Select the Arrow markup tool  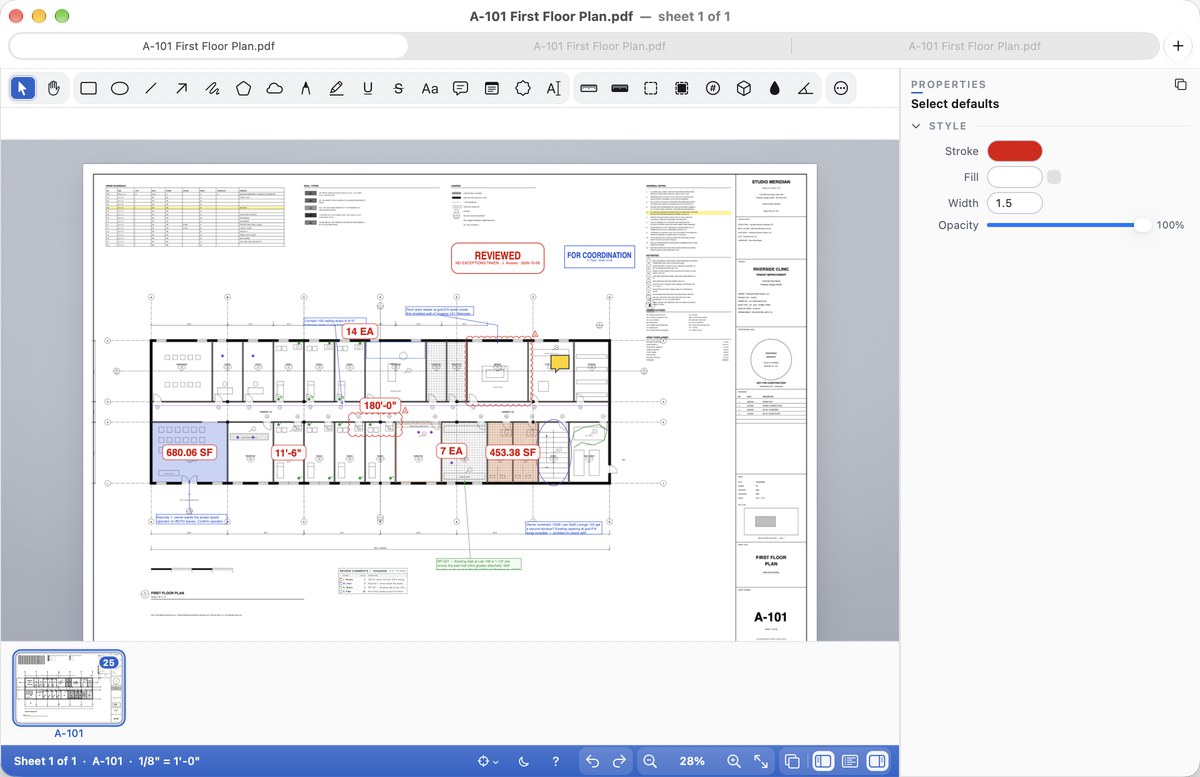tap(181, 88)
